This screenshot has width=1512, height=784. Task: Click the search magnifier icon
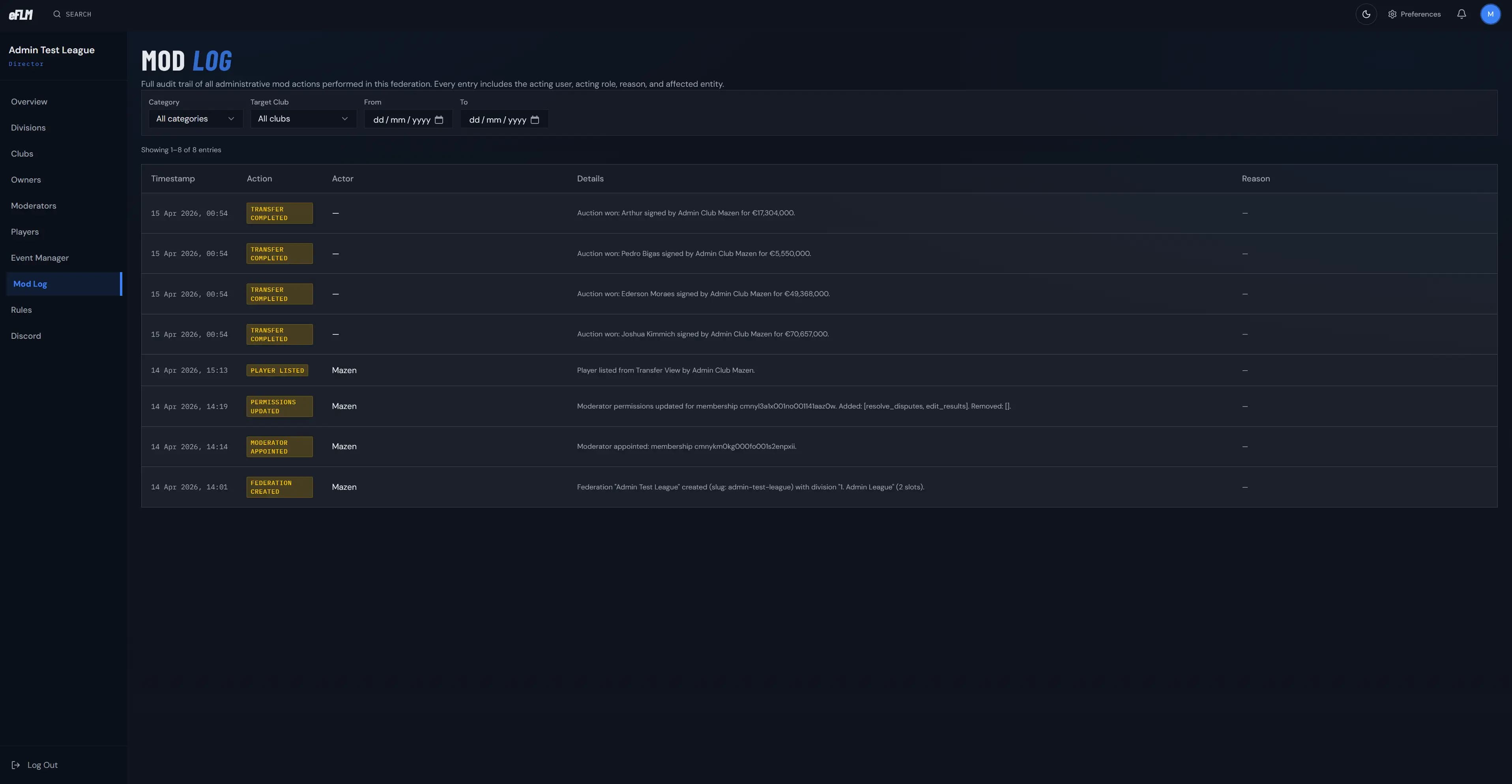57,14
